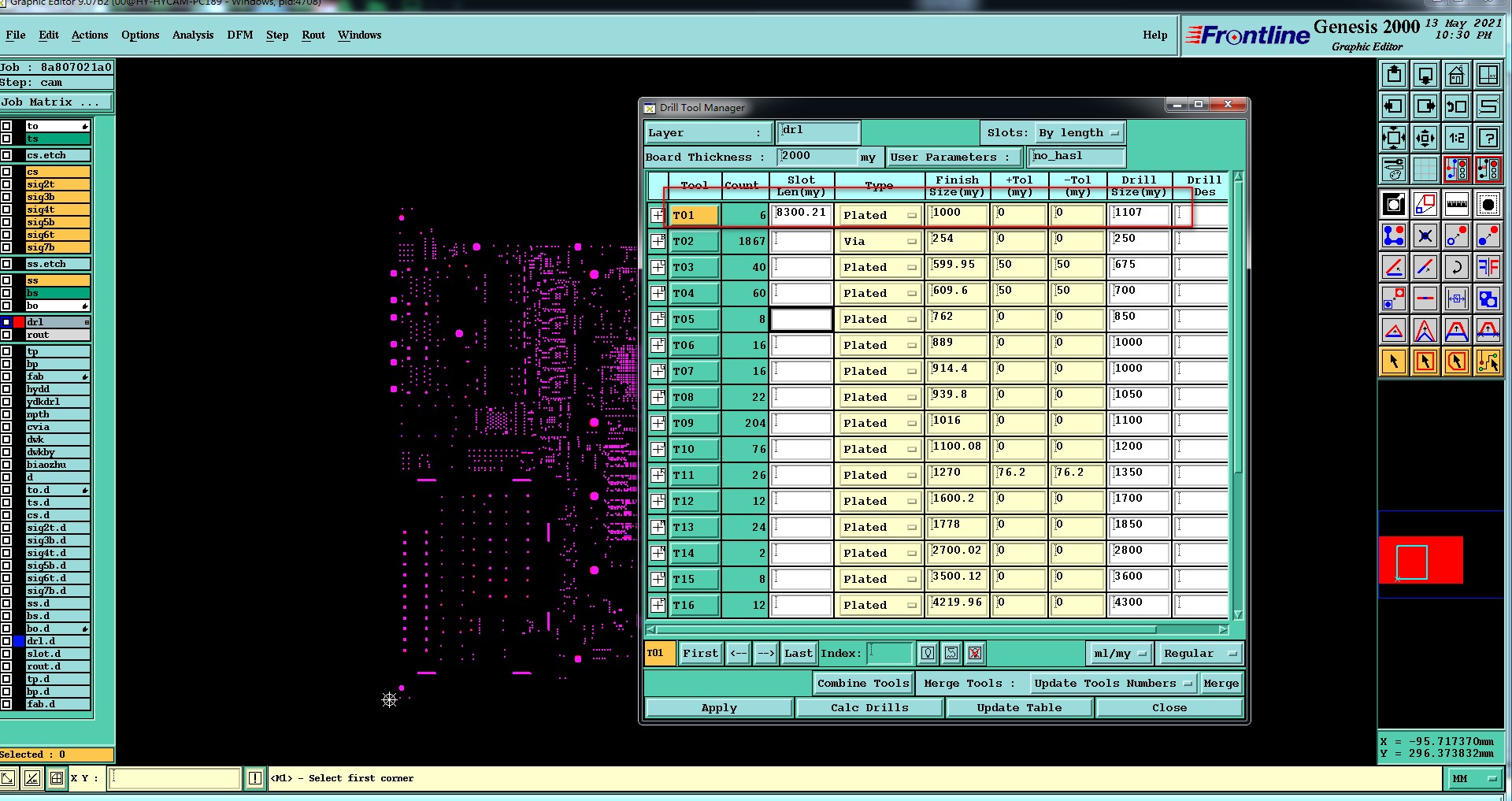Click the red X icon in Drill Tool Manager

point(975,653)
